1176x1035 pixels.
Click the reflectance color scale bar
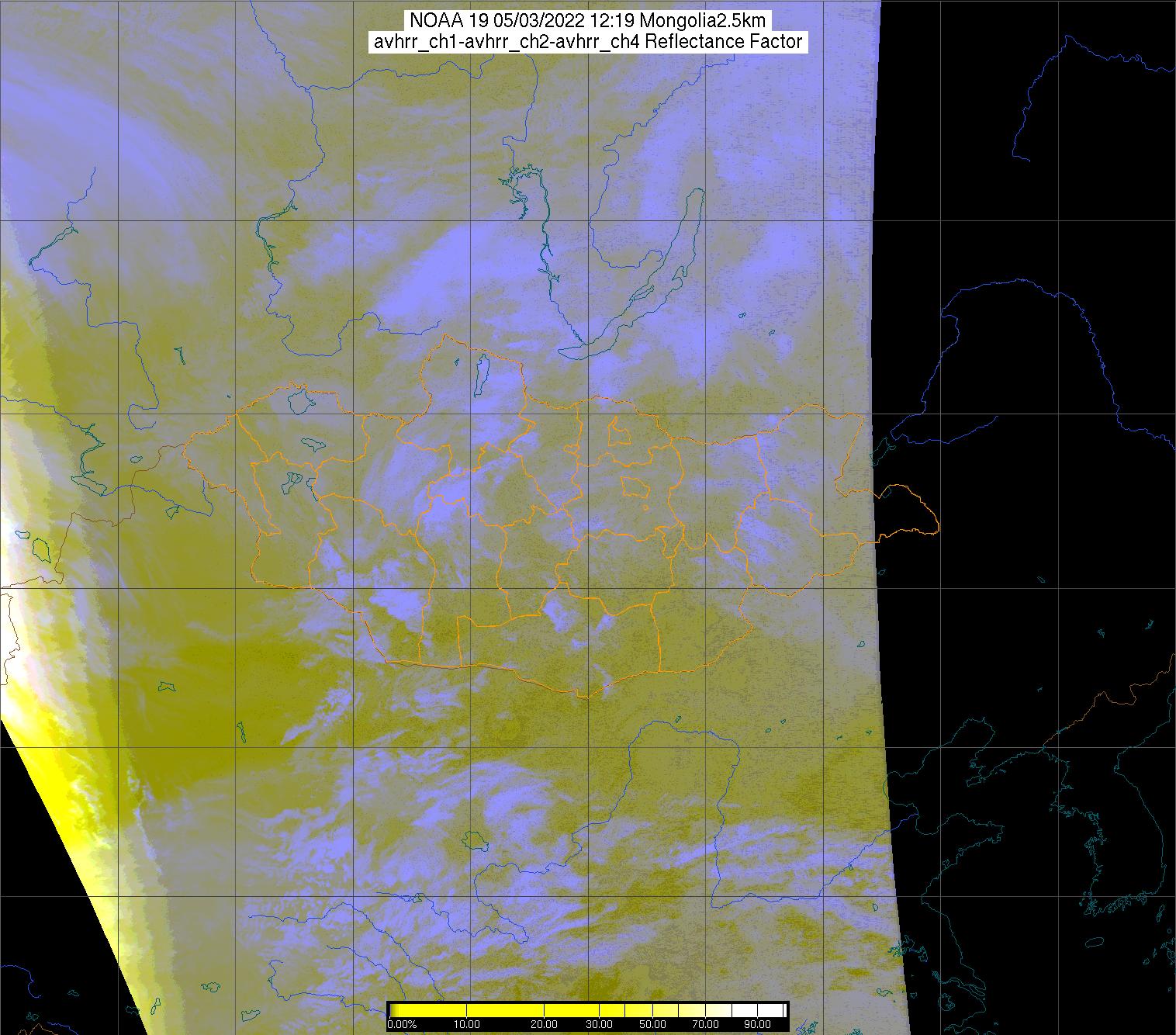(587, 1010)
